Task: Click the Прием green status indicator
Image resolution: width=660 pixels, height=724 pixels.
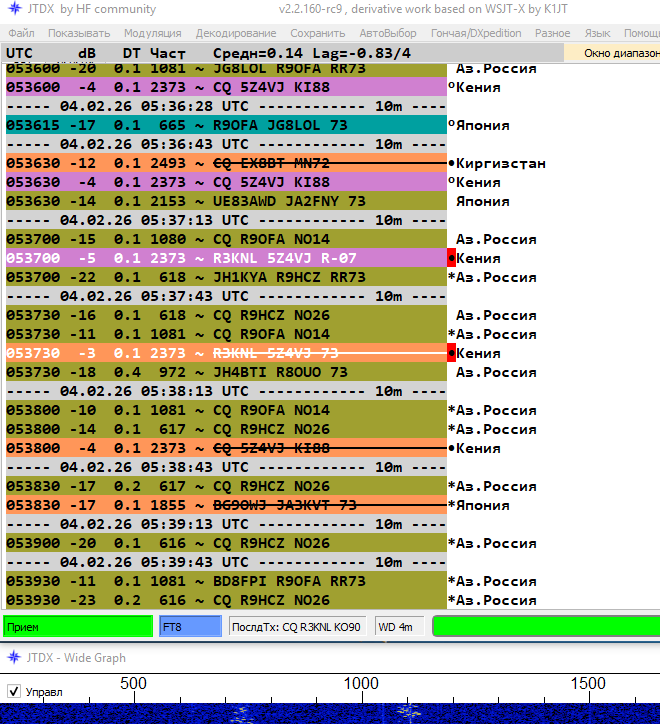Action: (x=78, y=627)
